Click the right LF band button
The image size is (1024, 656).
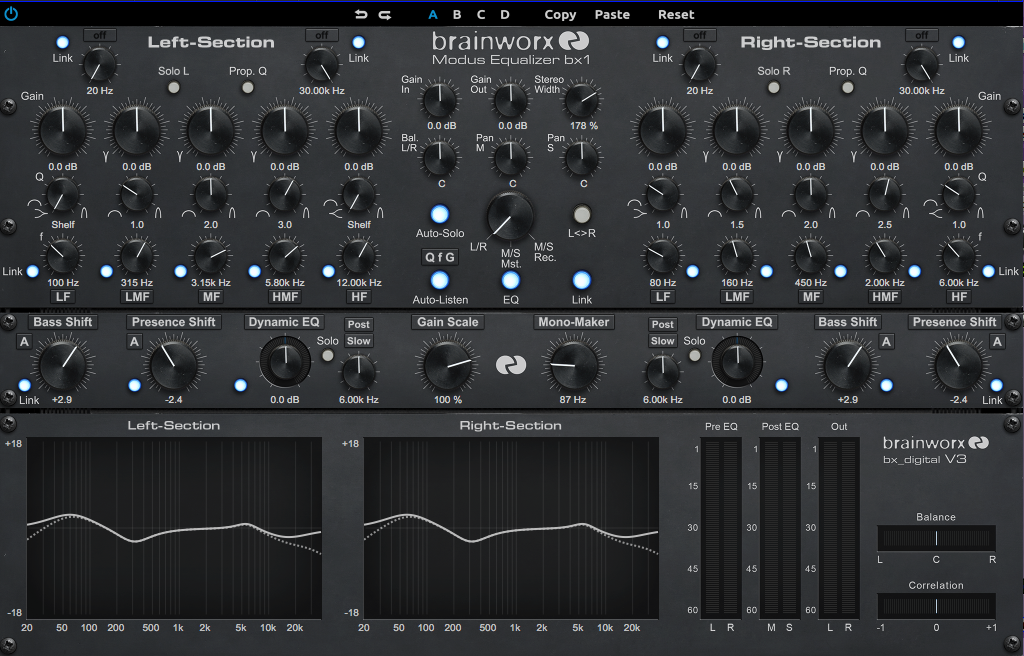point(663,297)
